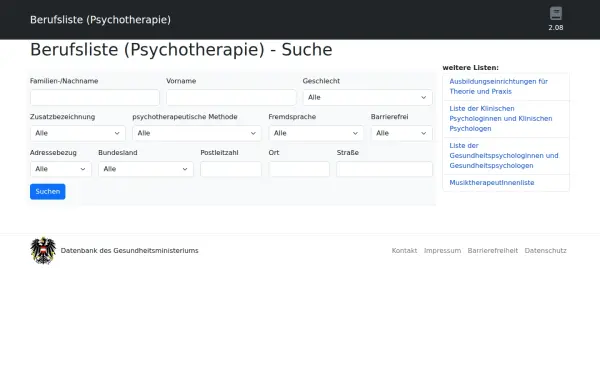The height and width of the screenshot is (375, 600).
Task: Open the psychotherapeutische Methode dropdown
Action: tap(197, 133)
